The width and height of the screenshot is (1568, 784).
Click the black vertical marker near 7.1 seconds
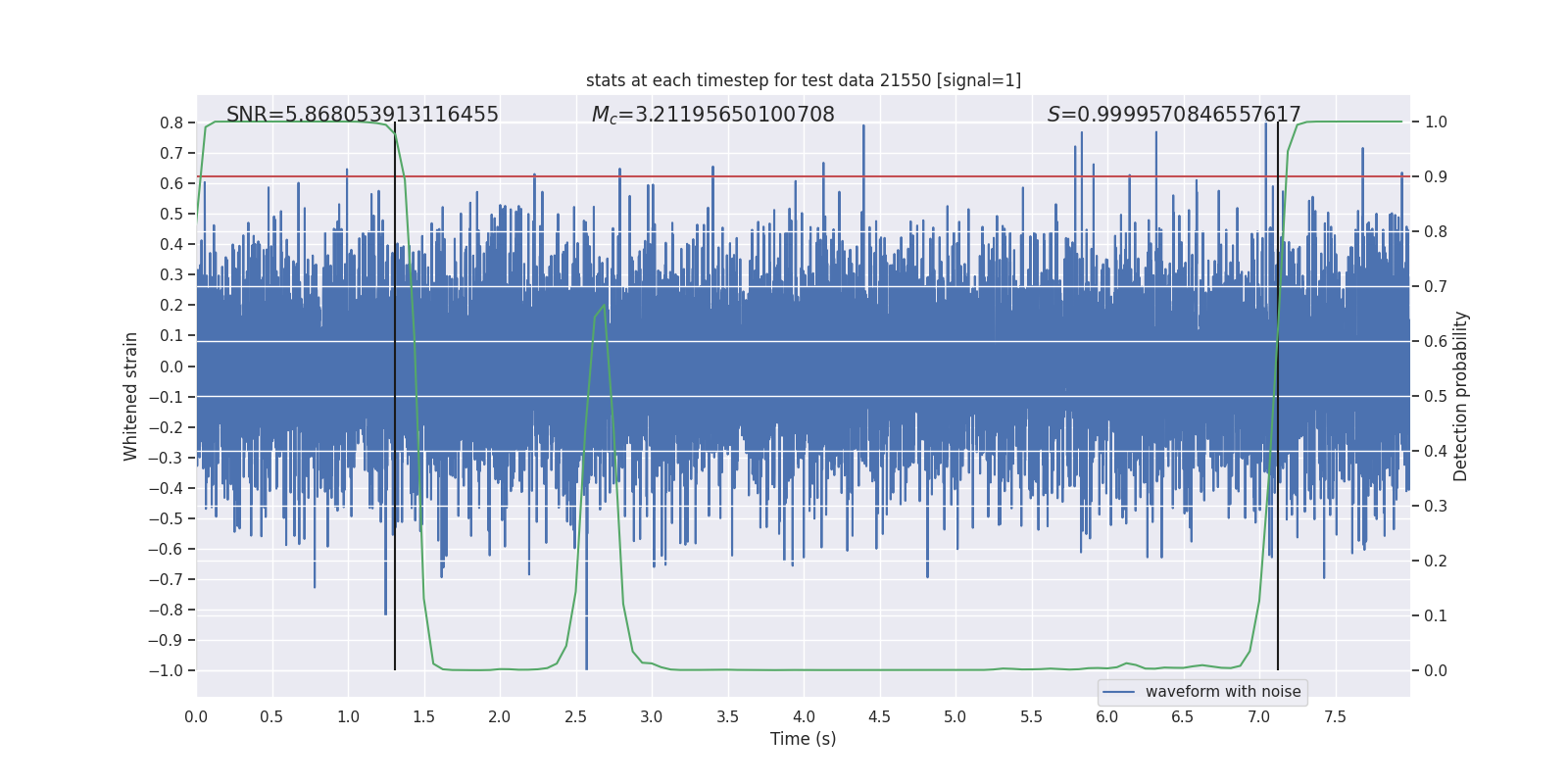pyautogui.click(x=1278, y=396)
